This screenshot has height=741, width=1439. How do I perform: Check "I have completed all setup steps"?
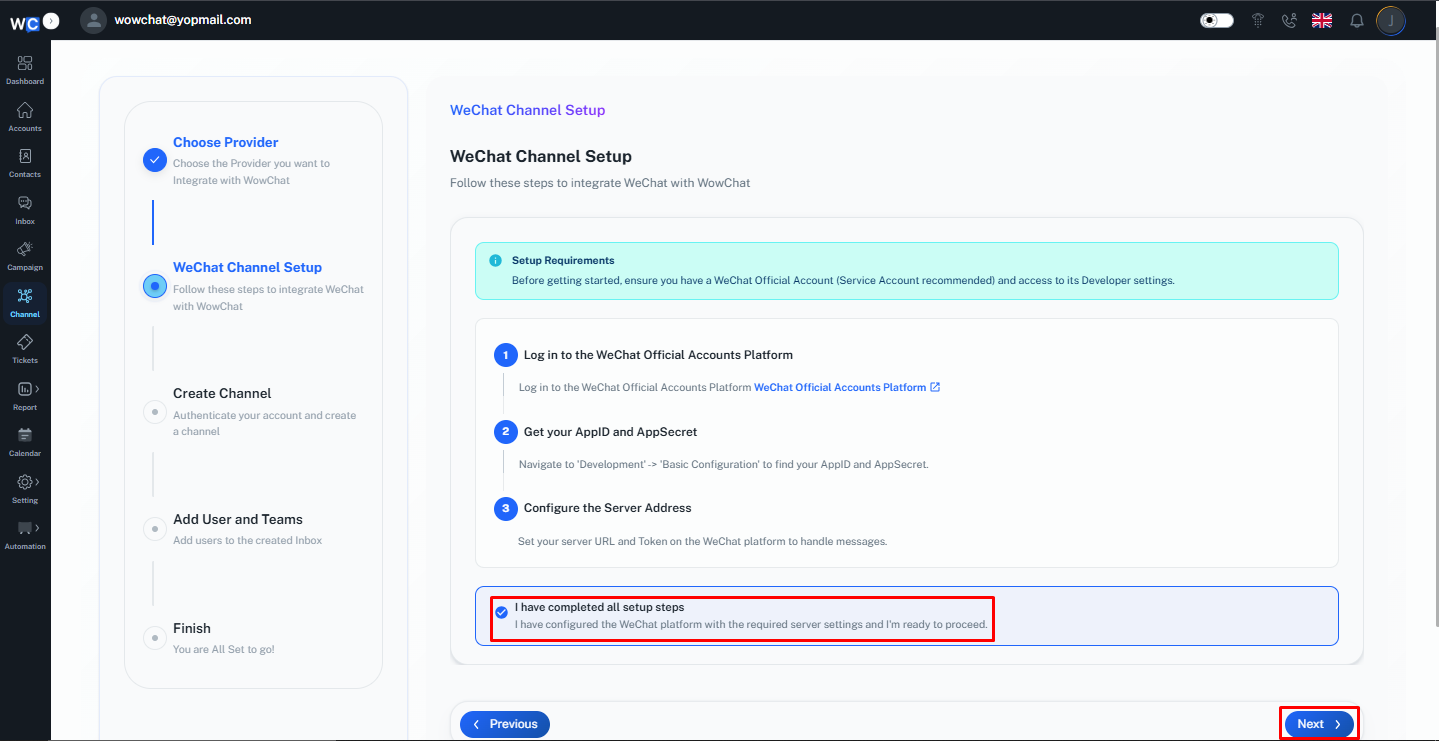[502, 612]
